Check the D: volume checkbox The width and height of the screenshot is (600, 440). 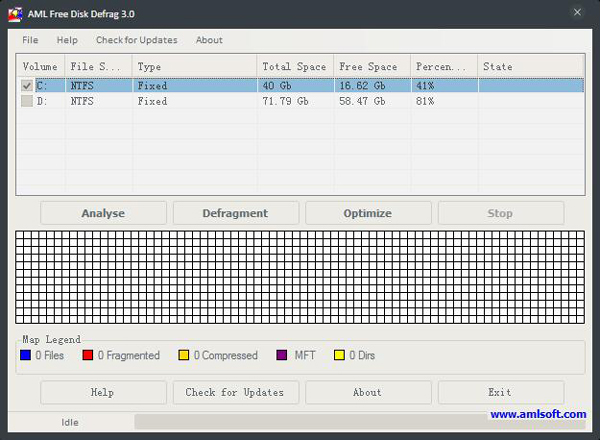coord(27,101)
